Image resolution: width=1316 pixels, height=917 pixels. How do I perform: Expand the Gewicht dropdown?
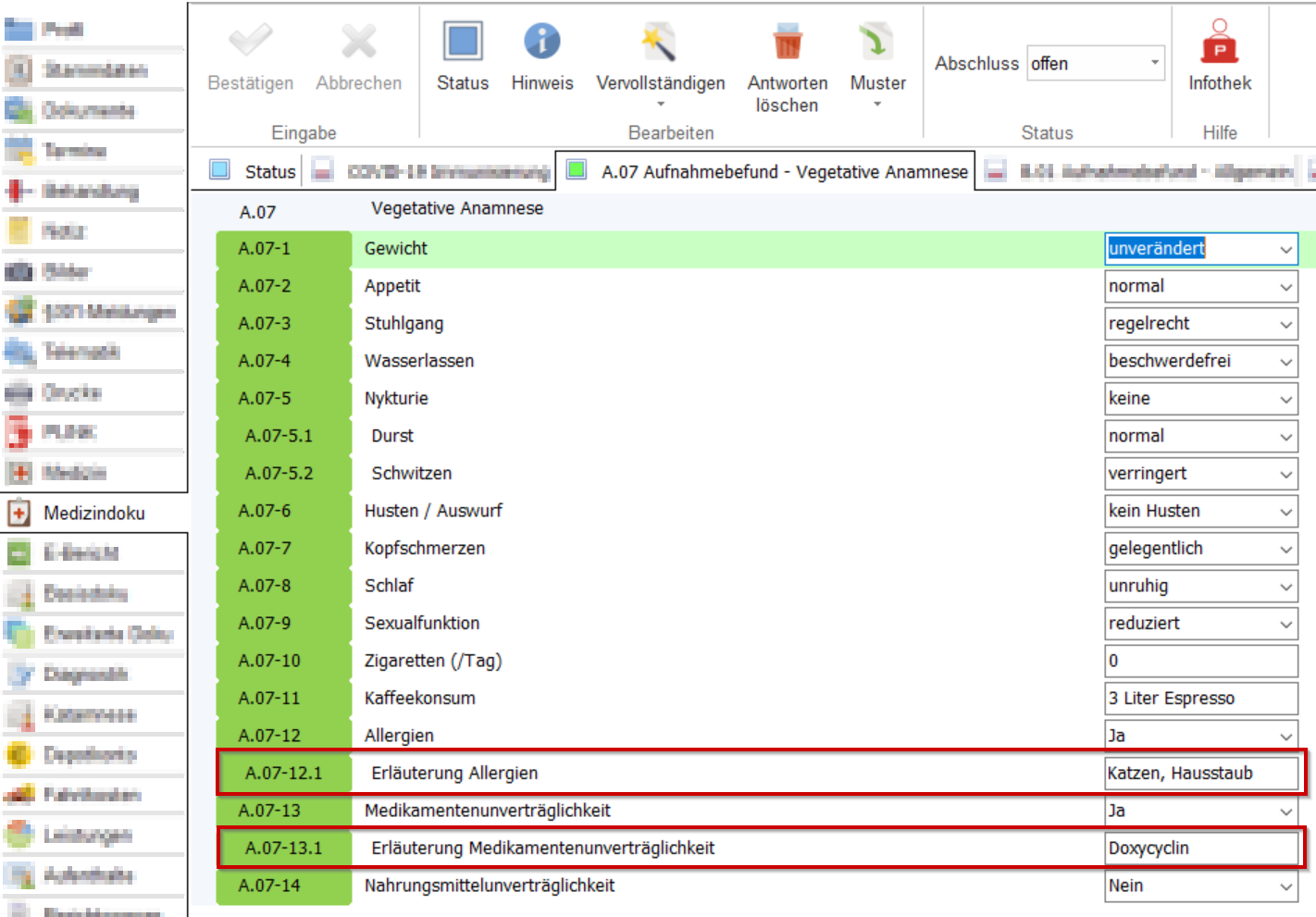pyautogui.click(x=1285, y=249)
